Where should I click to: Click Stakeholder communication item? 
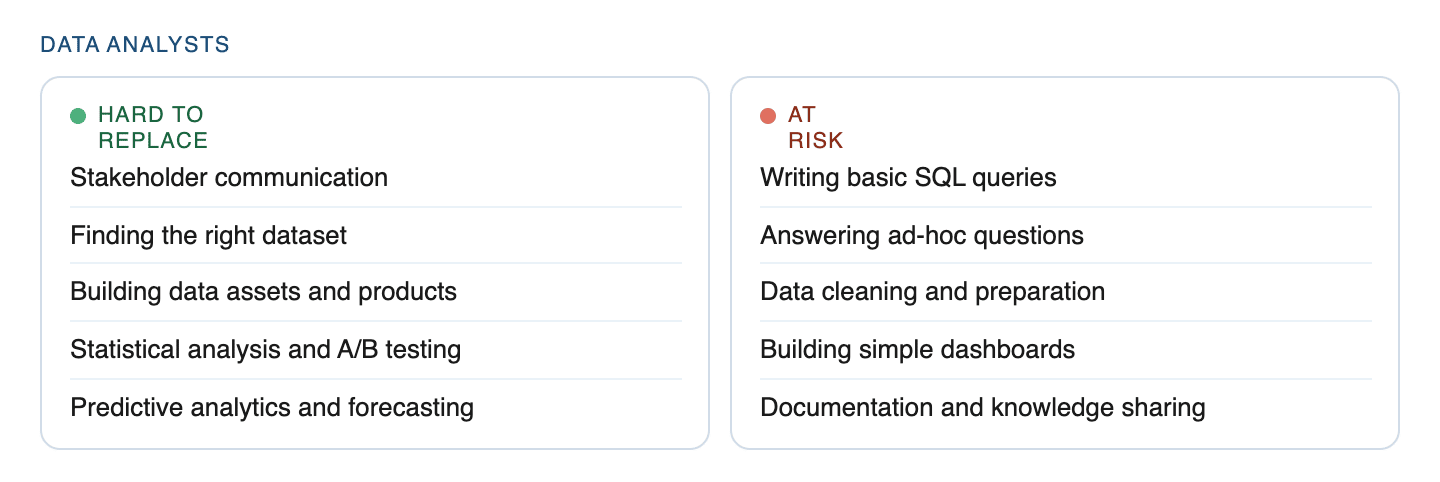229,178
